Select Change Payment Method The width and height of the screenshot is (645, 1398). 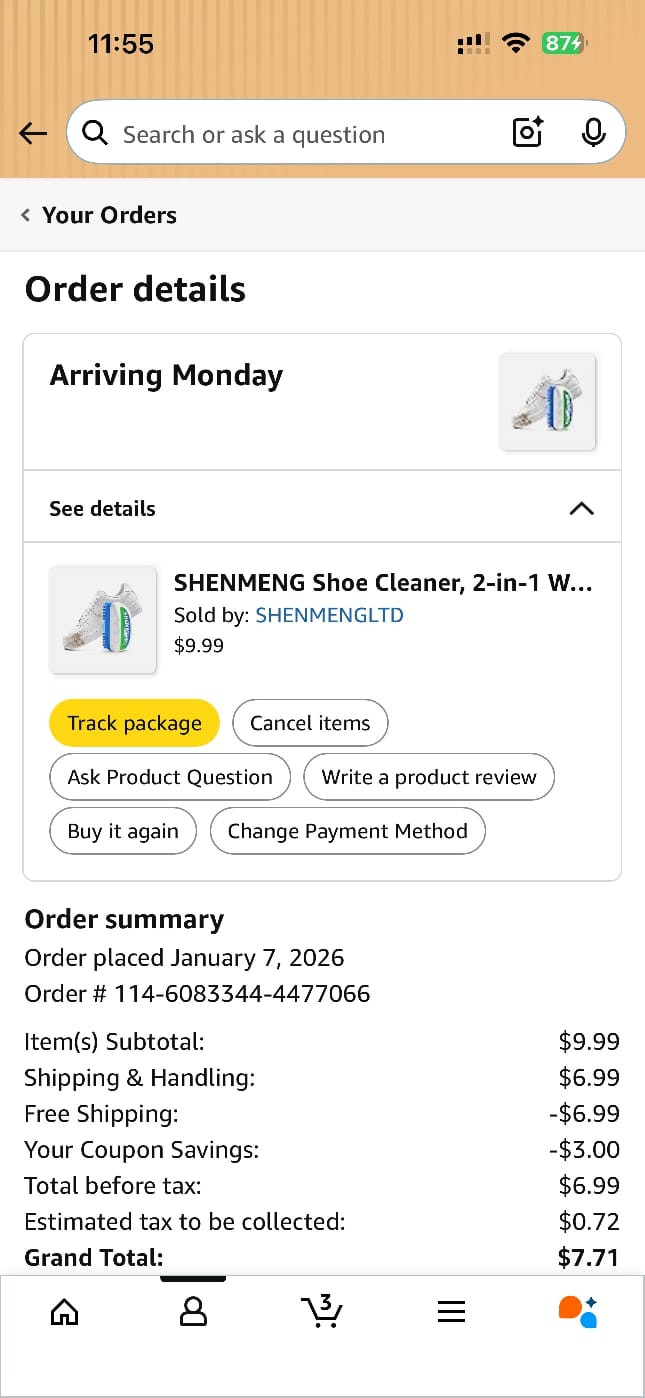point(347,831)
